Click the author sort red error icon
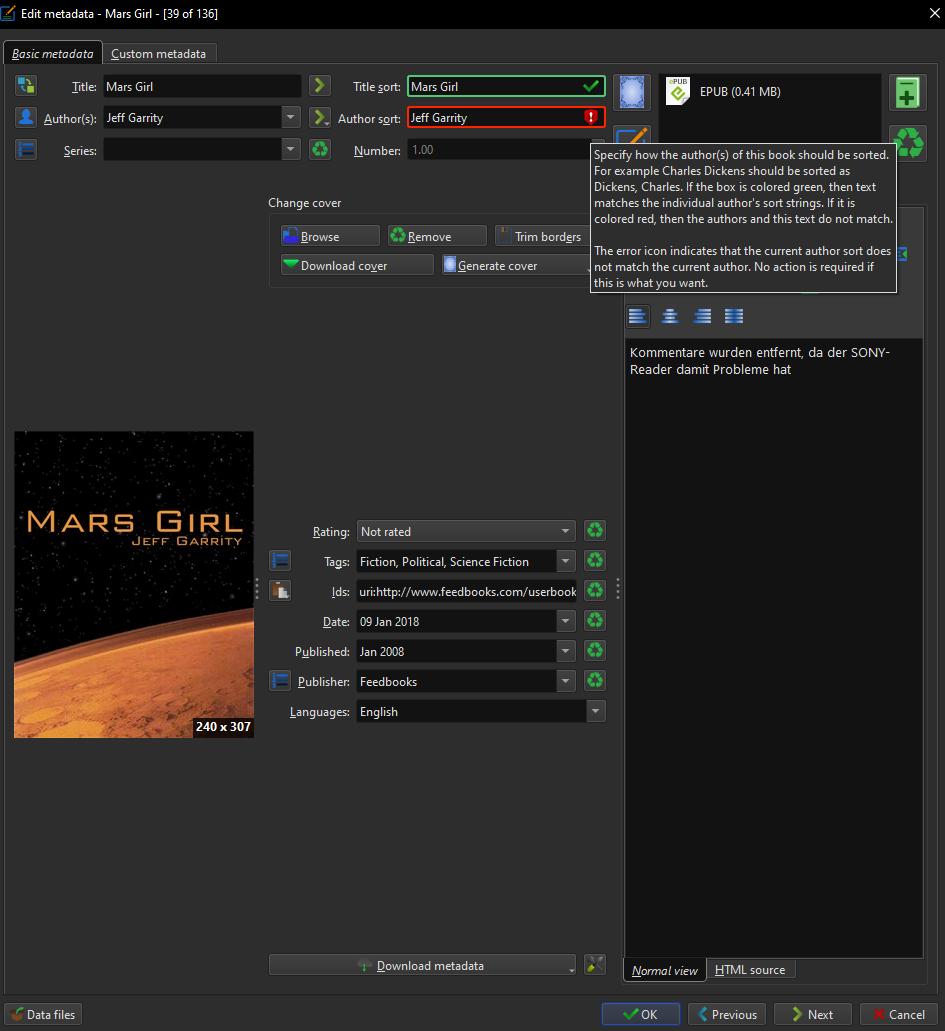The image size is (945, 1031). click(x=591, y=117)
